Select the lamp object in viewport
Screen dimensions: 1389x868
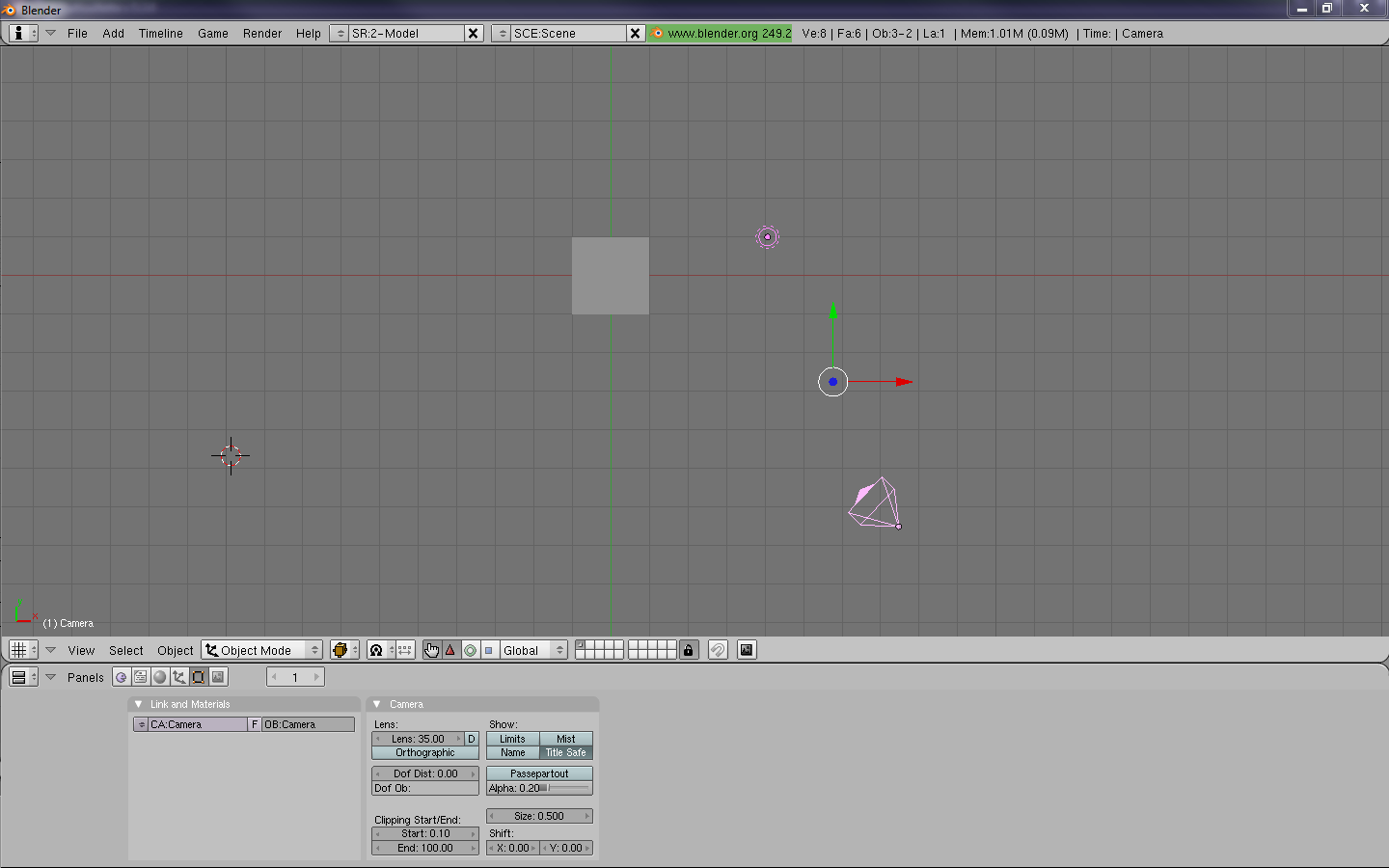(767, 236)
